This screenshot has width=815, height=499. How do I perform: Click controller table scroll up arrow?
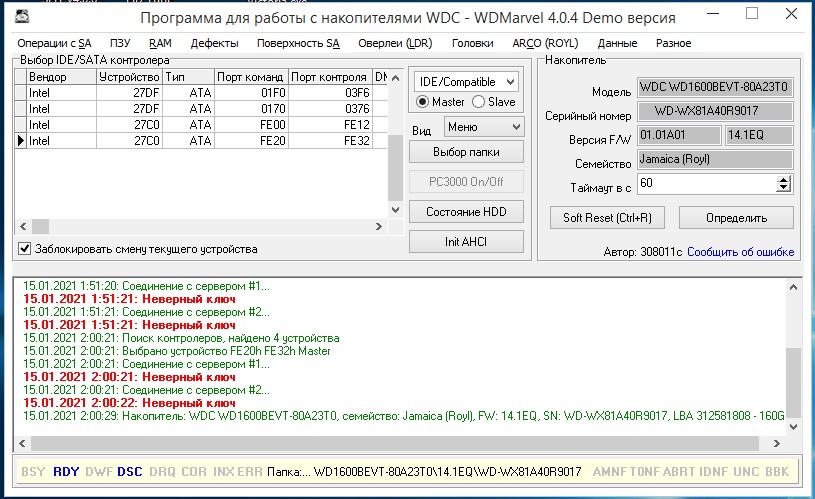click(x=395, y=78)
